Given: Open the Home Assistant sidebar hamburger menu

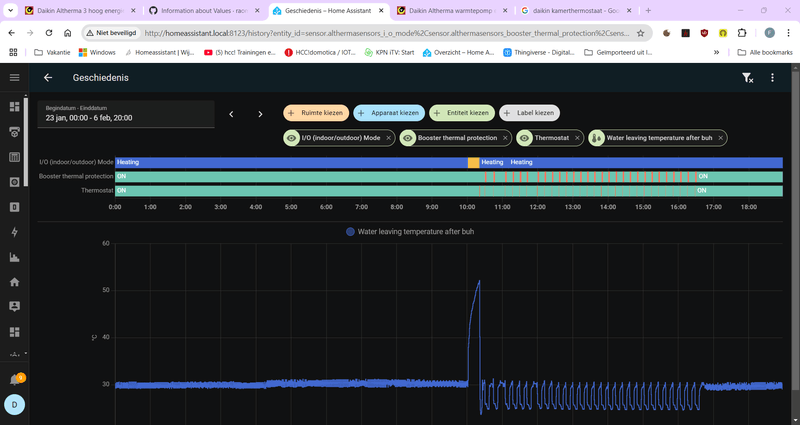Looking at the screenshot, I should click(x=14, y=78).
